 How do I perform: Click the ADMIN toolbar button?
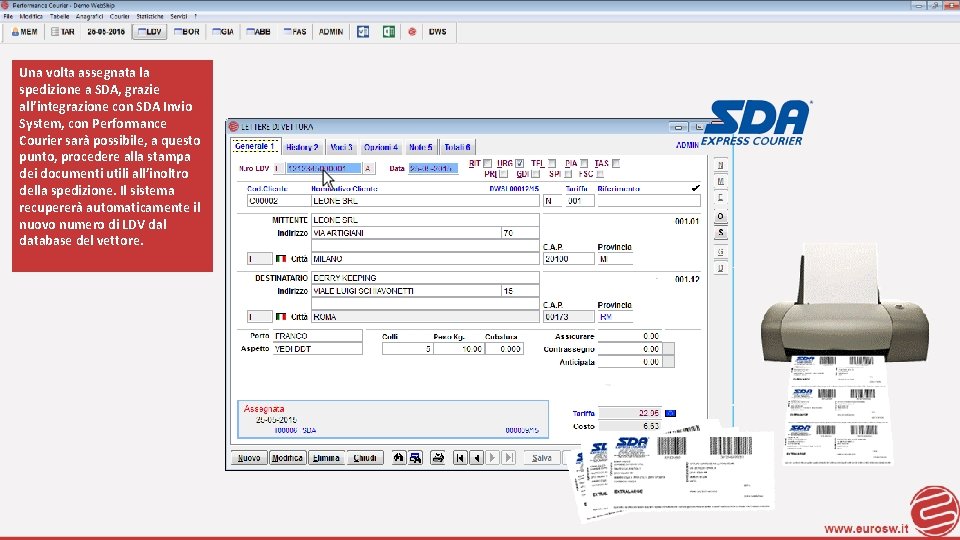pos(331,32)
